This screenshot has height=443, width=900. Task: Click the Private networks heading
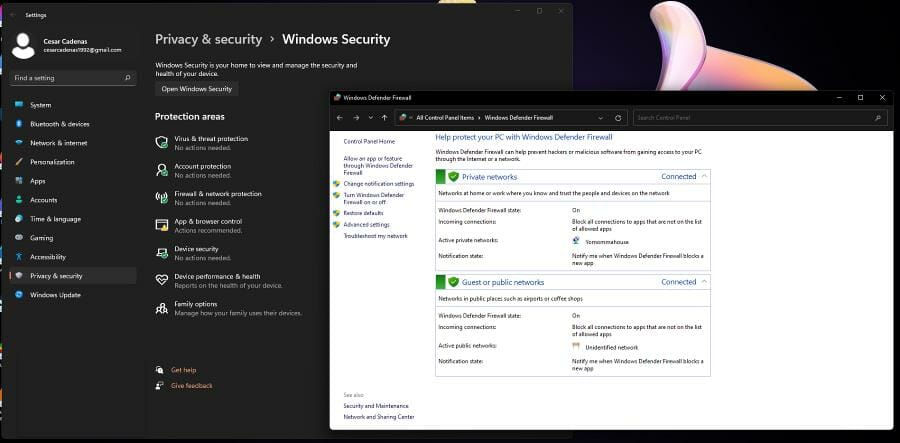[x=490, y=177]
